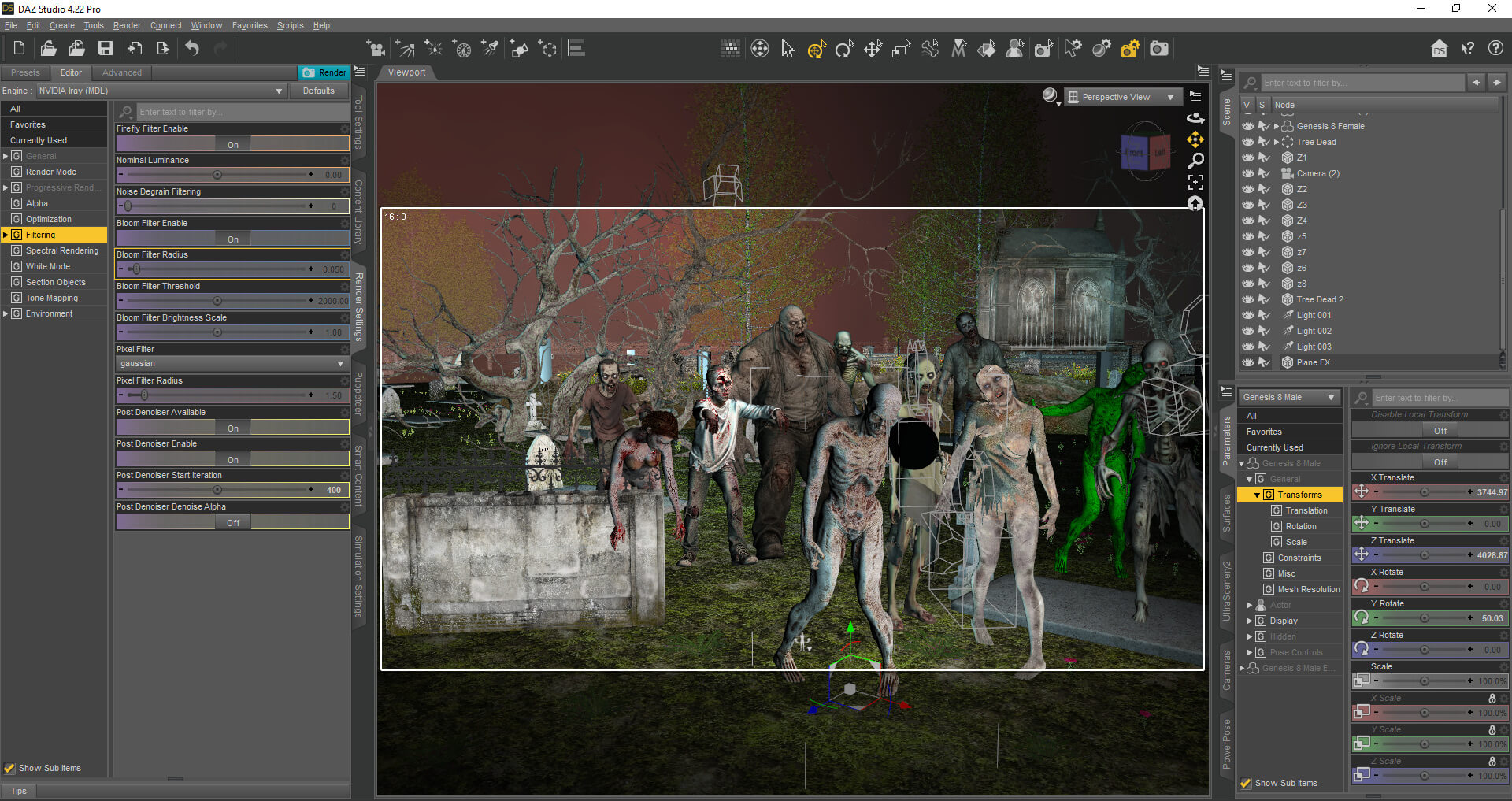Toggle Firefly Filter Enable switch

click(x=233, y=144)
